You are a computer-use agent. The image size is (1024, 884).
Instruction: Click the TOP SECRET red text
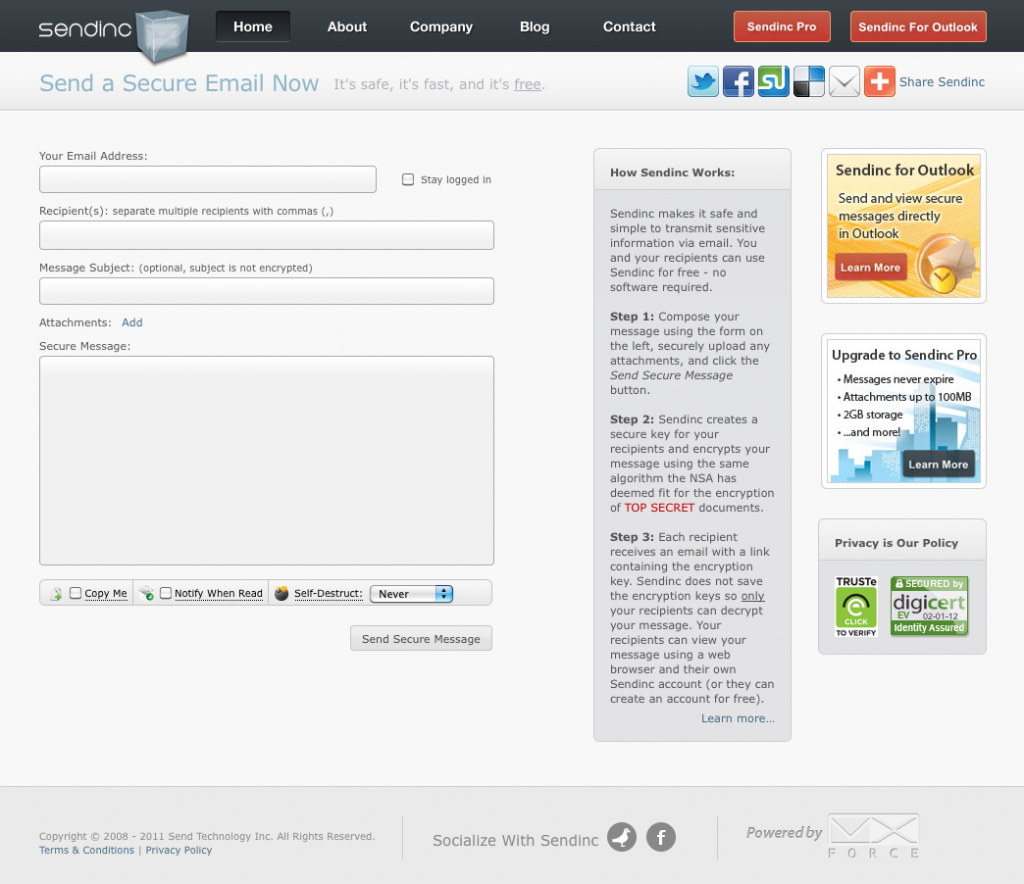tap(659, 507)
